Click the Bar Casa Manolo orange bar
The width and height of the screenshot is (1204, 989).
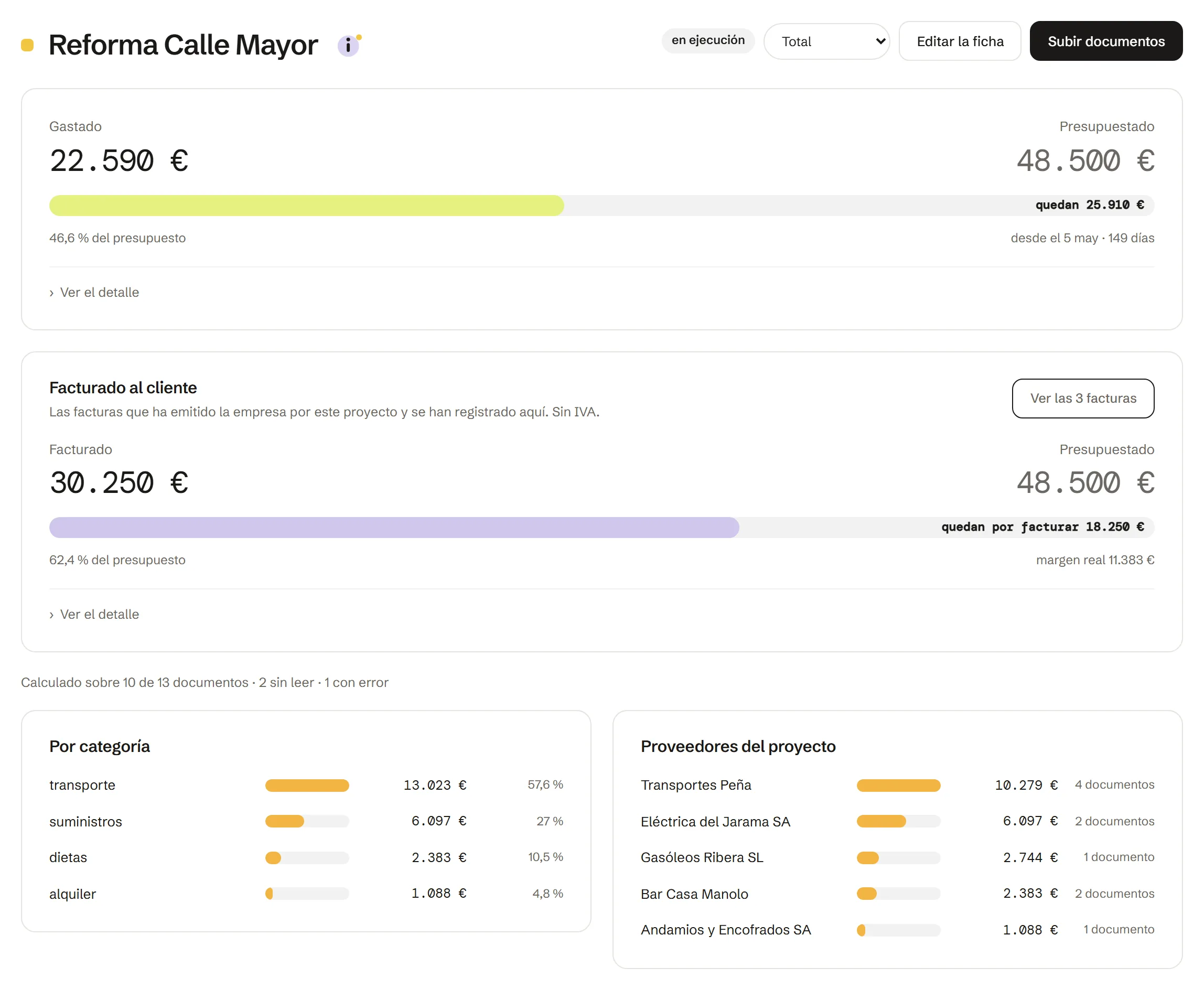[866, 894]
